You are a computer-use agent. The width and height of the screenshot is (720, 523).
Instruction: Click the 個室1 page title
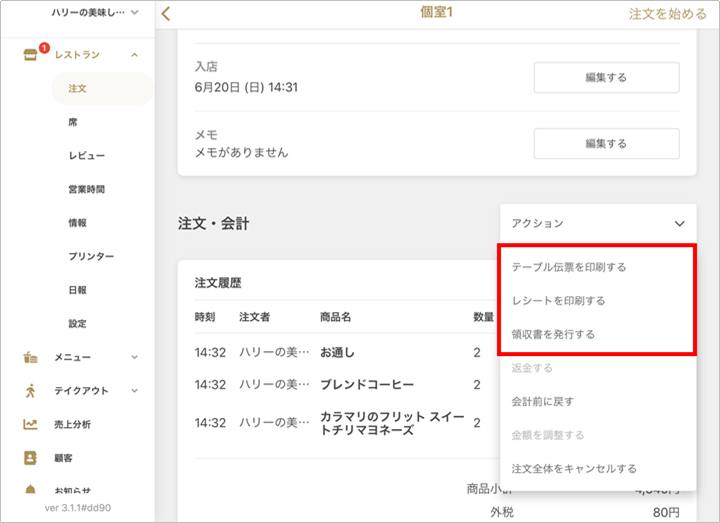click(x=436, y=12)
